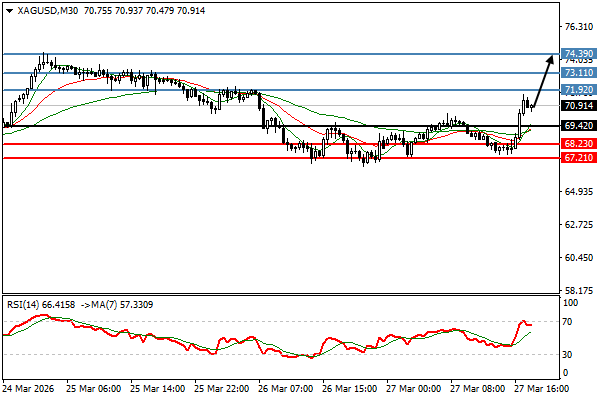Screen dimensions: 600x400
Task: Click the current price tag 70.914
Action: [579, 106]
